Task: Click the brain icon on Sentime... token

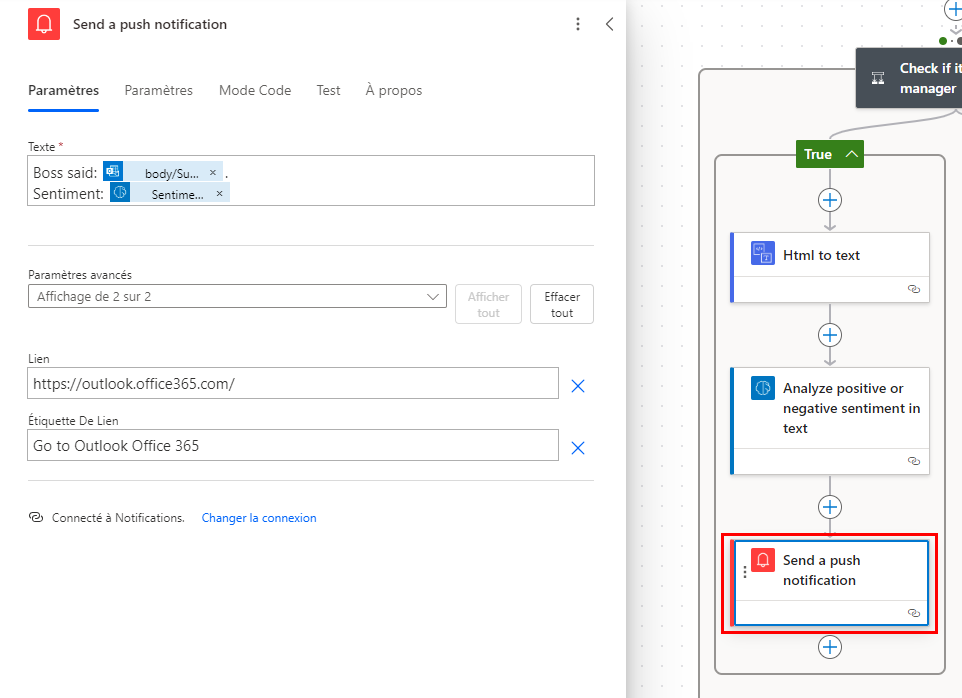Action: tap(120, 193)
